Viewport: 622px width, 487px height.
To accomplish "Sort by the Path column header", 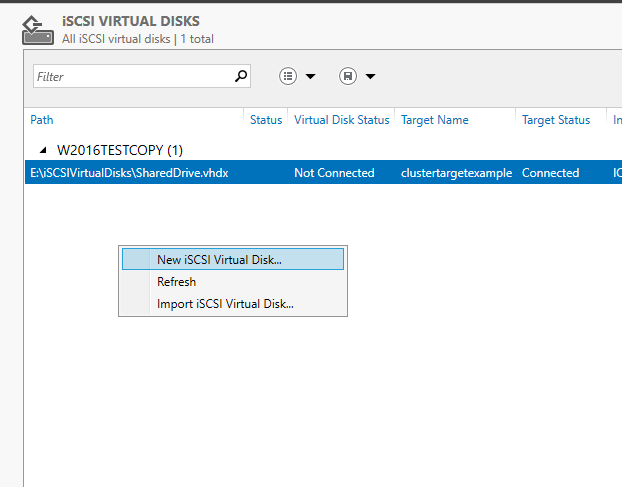I will [x=42, y=120].
